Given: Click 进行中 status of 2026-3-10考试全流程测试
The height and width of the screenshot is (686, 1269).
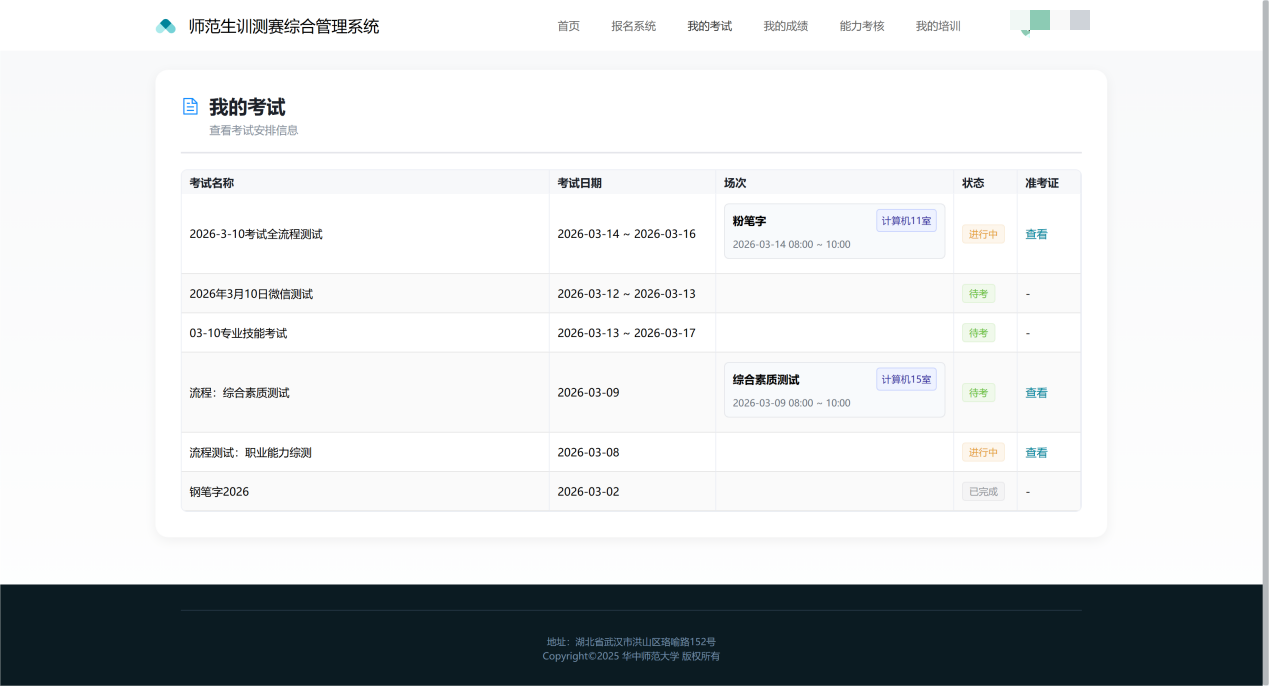Looking at the screenshot, I should (x=983, y=234).
